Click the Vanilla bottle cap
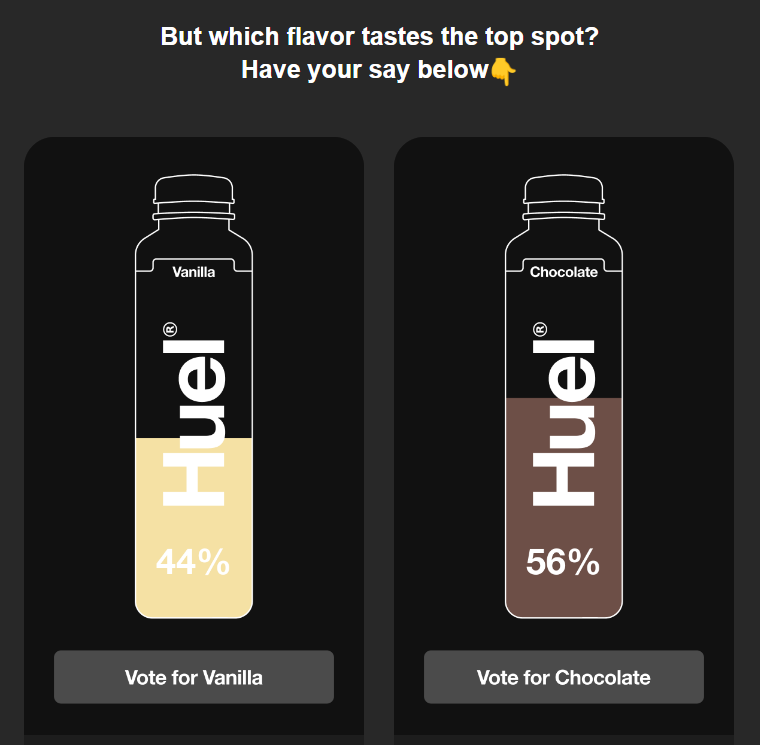The image size is (760, 745). click(194, 189)
